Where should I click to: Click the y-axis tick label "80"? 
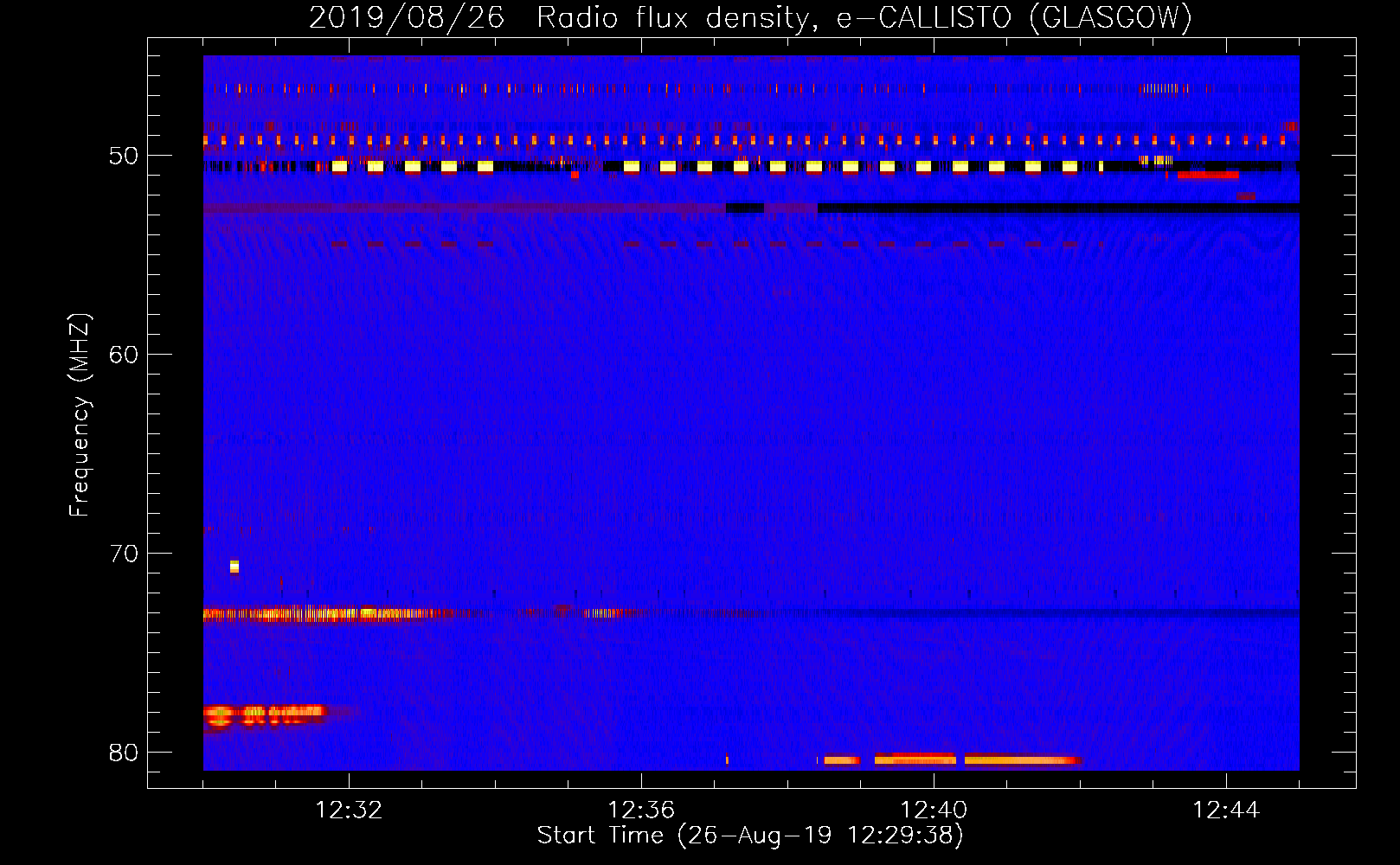click(x=124, y=753)
